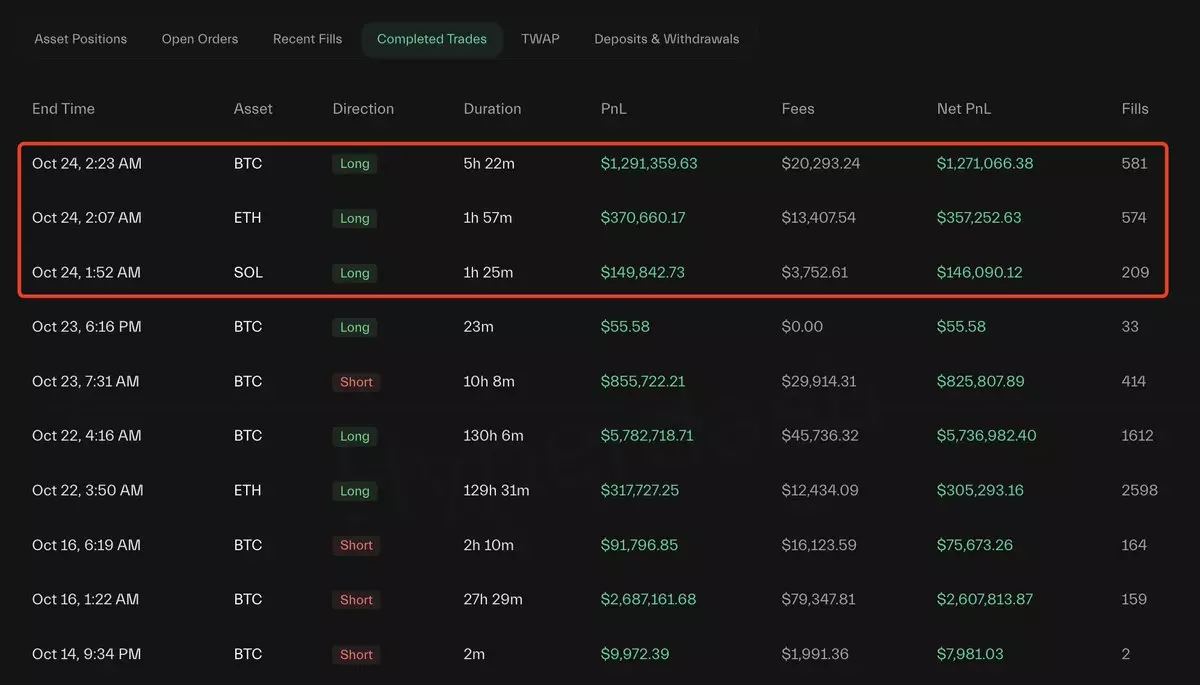
Task: Click the Direction column header
Action: 363,108
